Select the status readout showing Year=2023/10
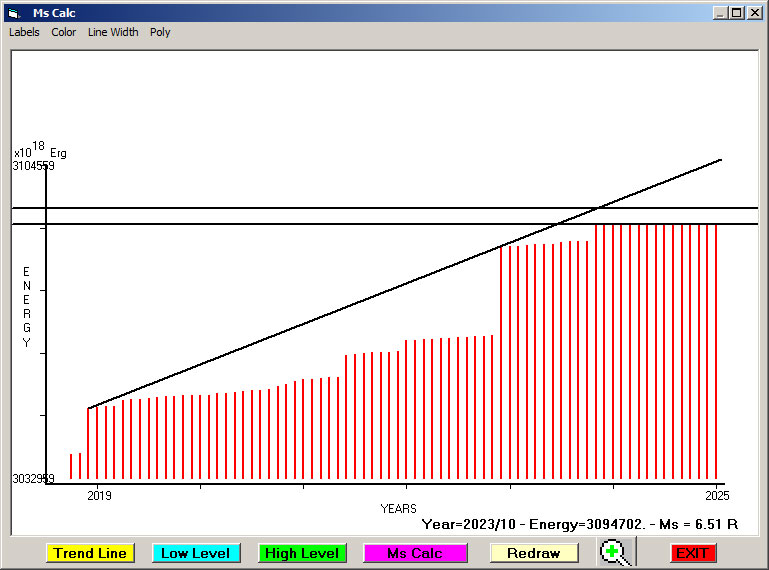This screenshot has height=570, width=769. (579, 523)
